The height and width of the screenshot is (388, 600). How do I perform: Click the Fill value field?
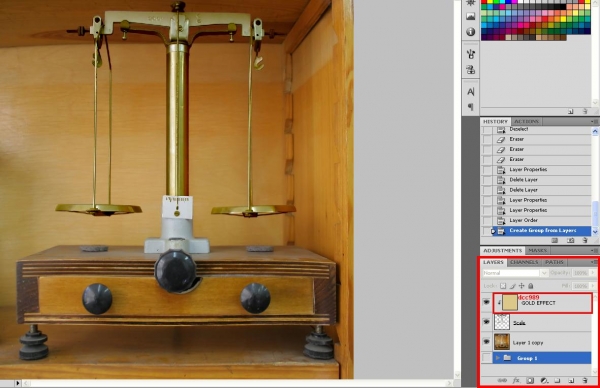(x=581, y=286)
